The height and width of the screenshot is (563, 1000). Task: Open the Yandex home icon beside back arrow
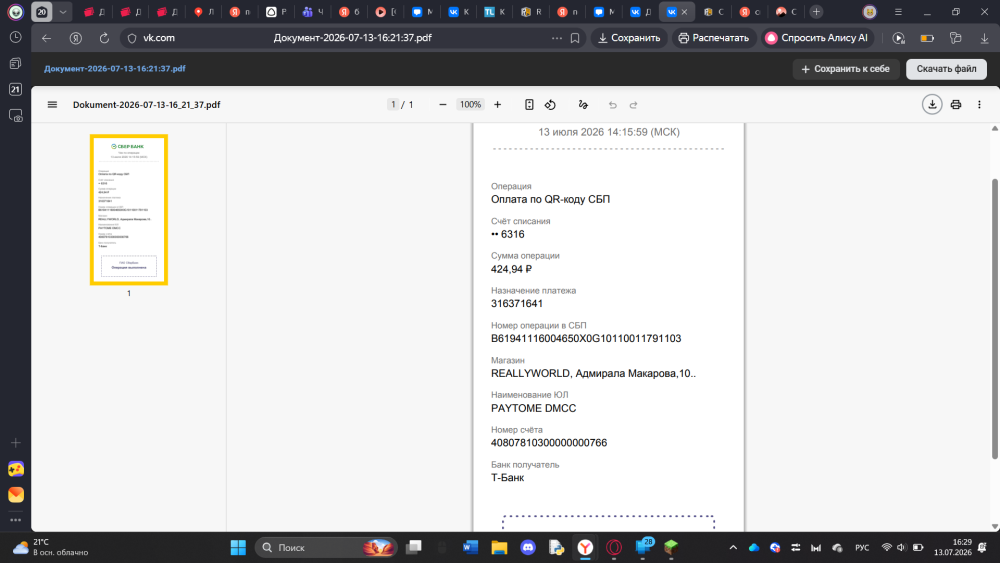75,38
